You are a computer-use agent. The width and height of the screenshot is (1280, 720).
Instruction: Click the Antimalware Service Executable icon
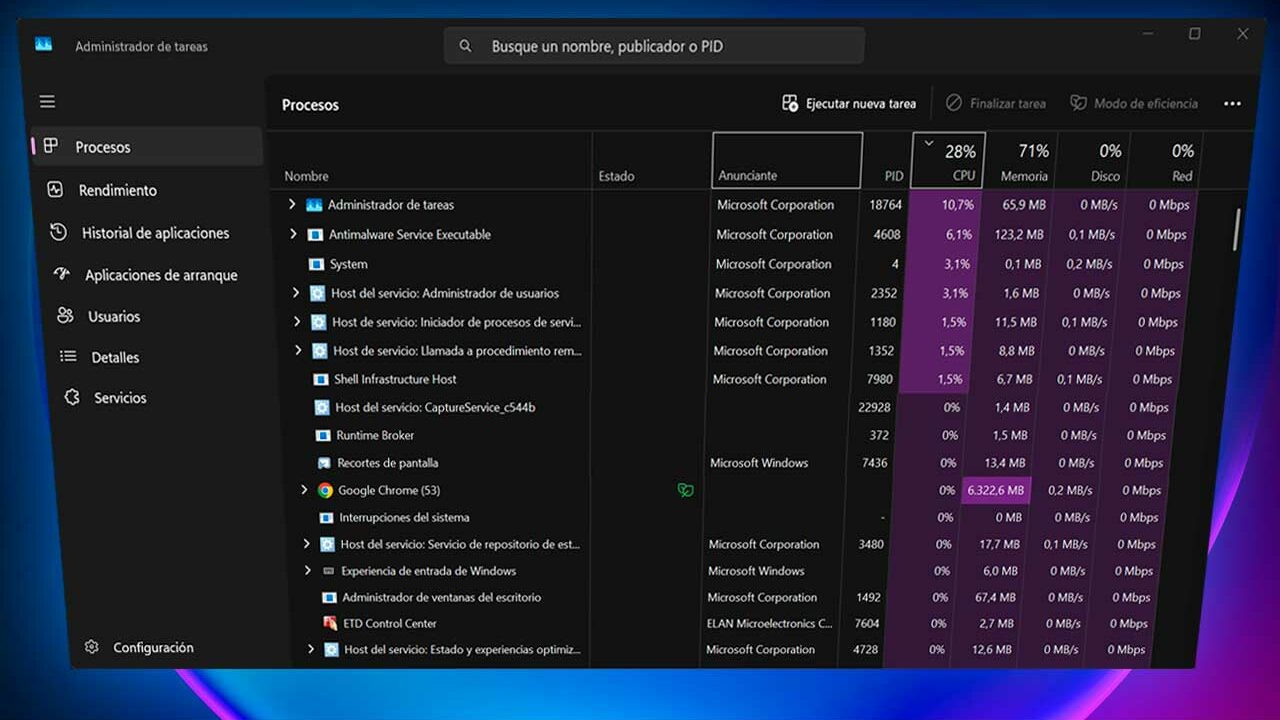point(315,234)
